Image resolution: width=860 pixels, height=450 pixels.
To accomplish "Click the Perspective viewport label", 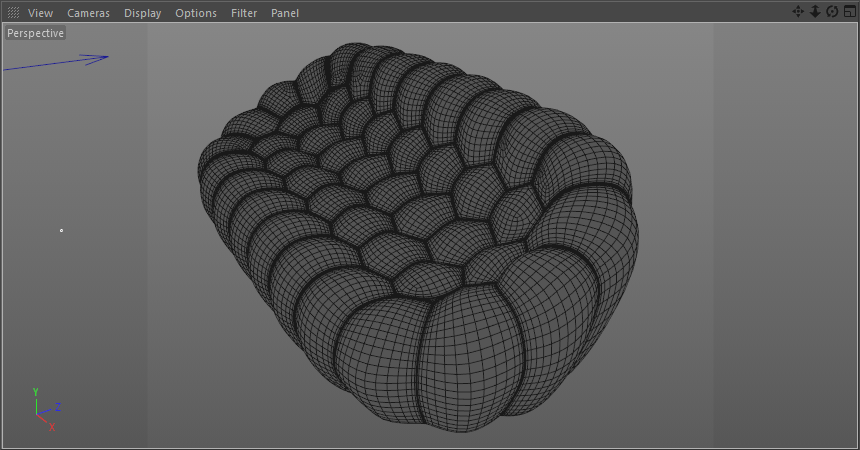I will (35, 33).
